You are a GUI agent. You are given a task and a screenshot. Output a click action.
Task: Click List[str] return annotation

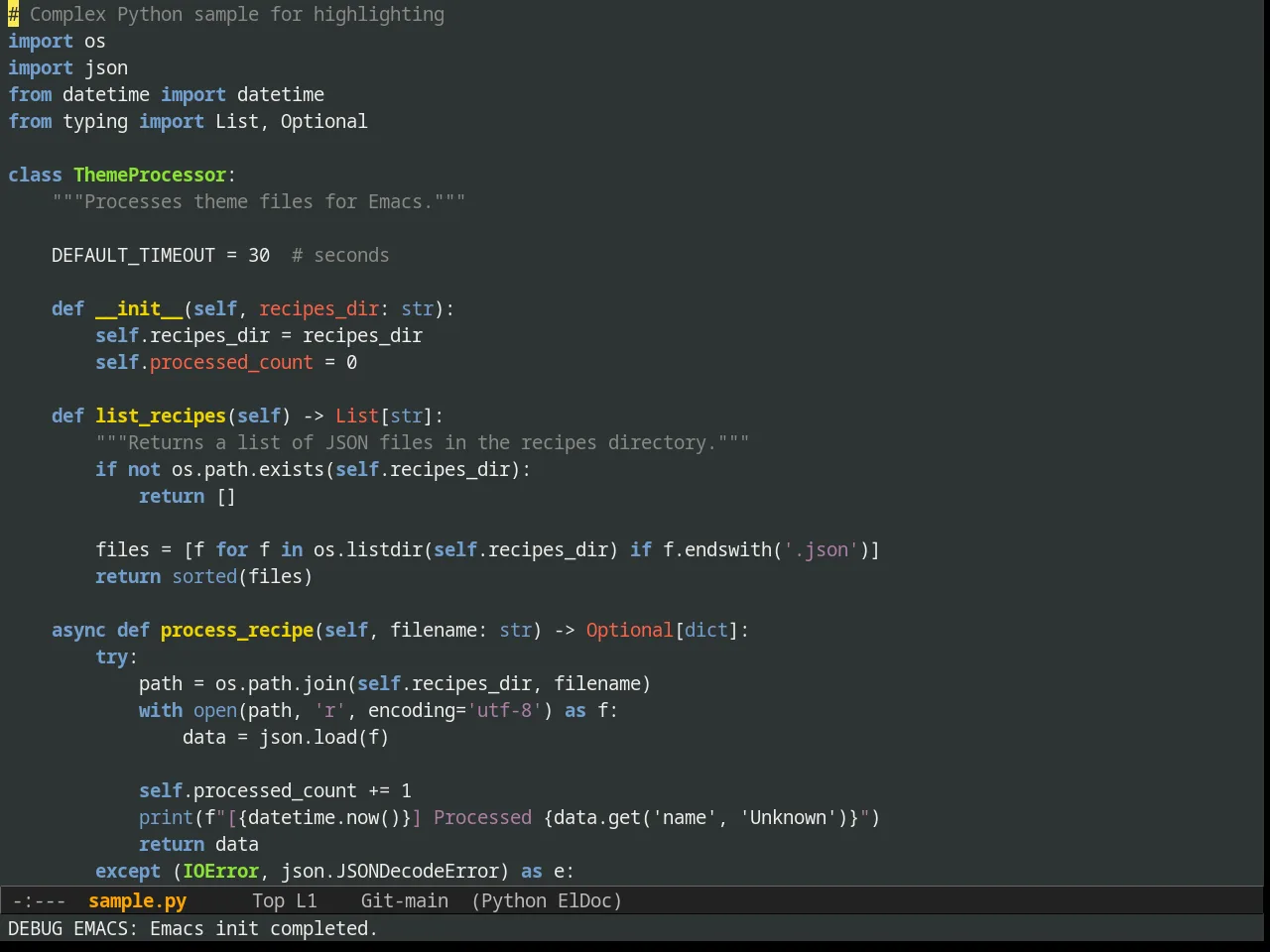384,416
